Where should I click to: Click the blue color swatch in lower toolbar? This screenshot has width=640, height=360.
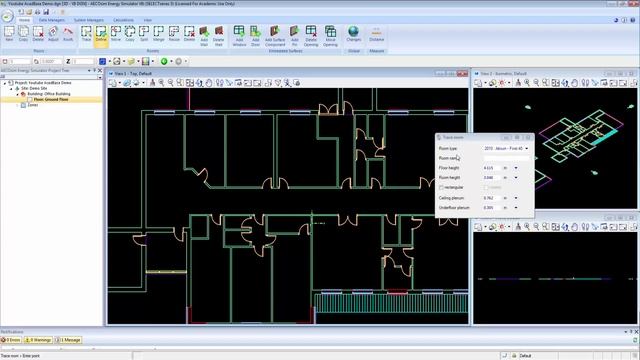(102, 61)
